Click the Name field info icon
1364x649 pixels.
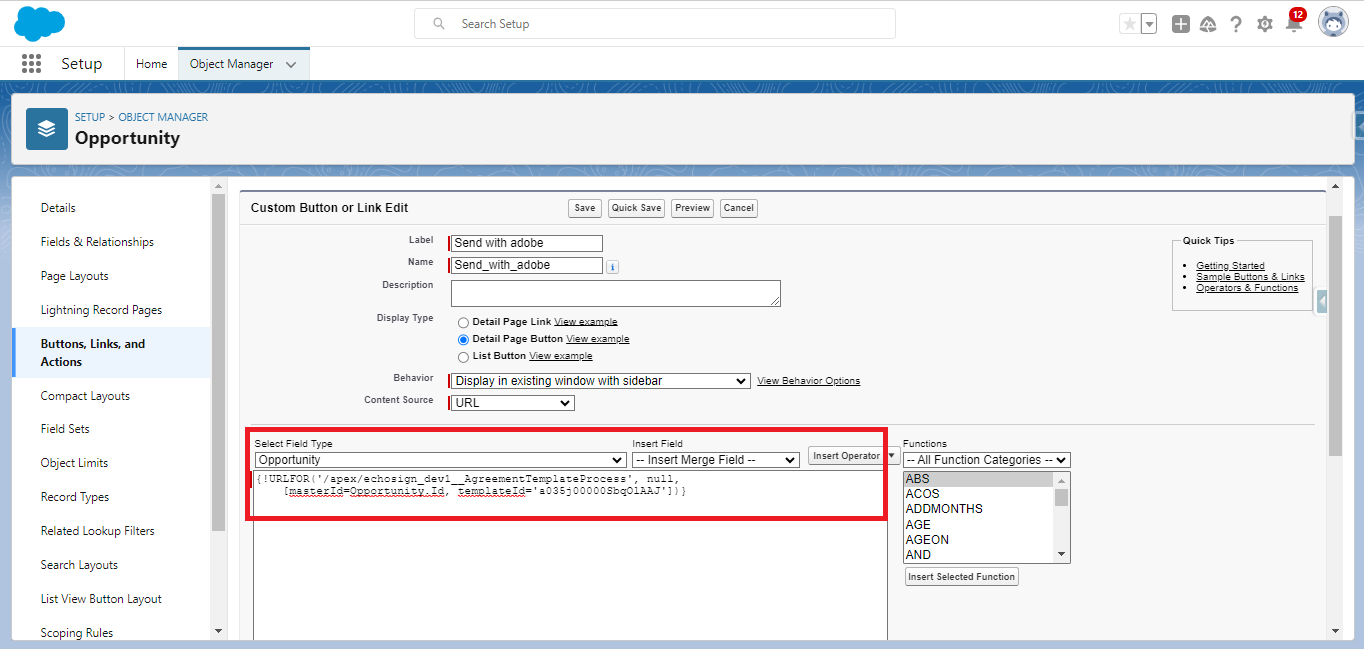click(613, 267)
